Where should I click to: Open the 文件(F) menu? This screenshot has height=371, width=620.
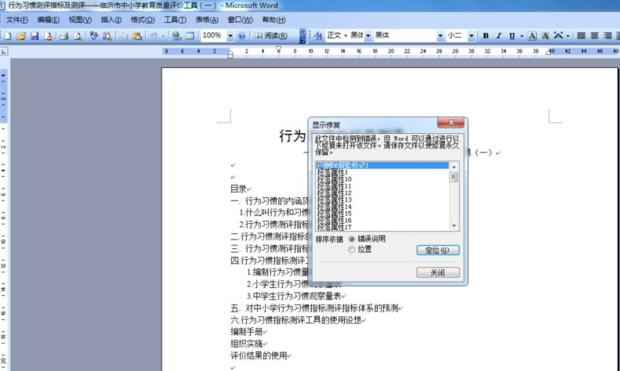pyautogui.click(x=17, y=20)
